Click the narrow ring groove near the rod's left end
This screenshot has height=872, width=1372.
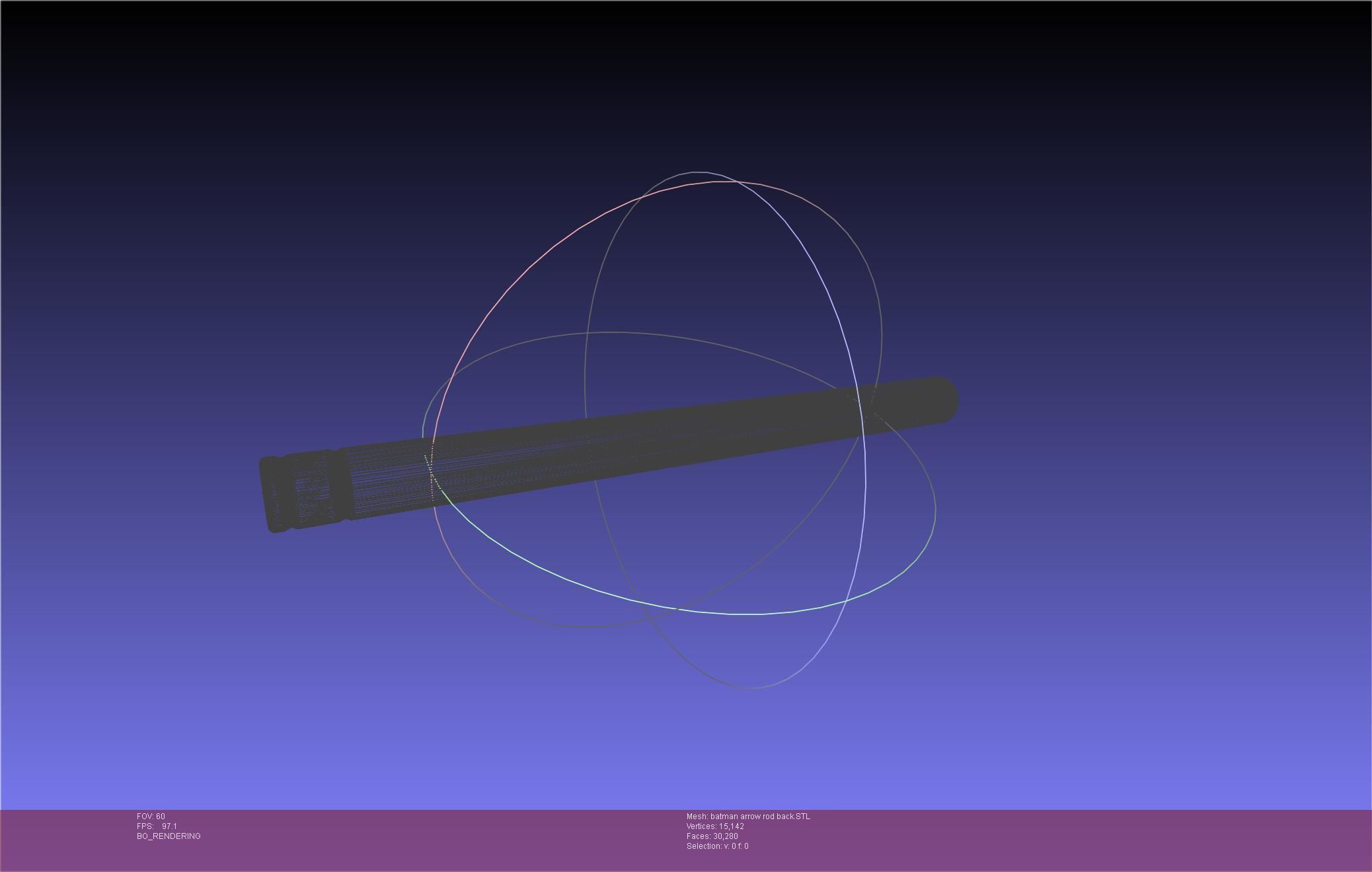pyautogui.click(x=342, y=486)
